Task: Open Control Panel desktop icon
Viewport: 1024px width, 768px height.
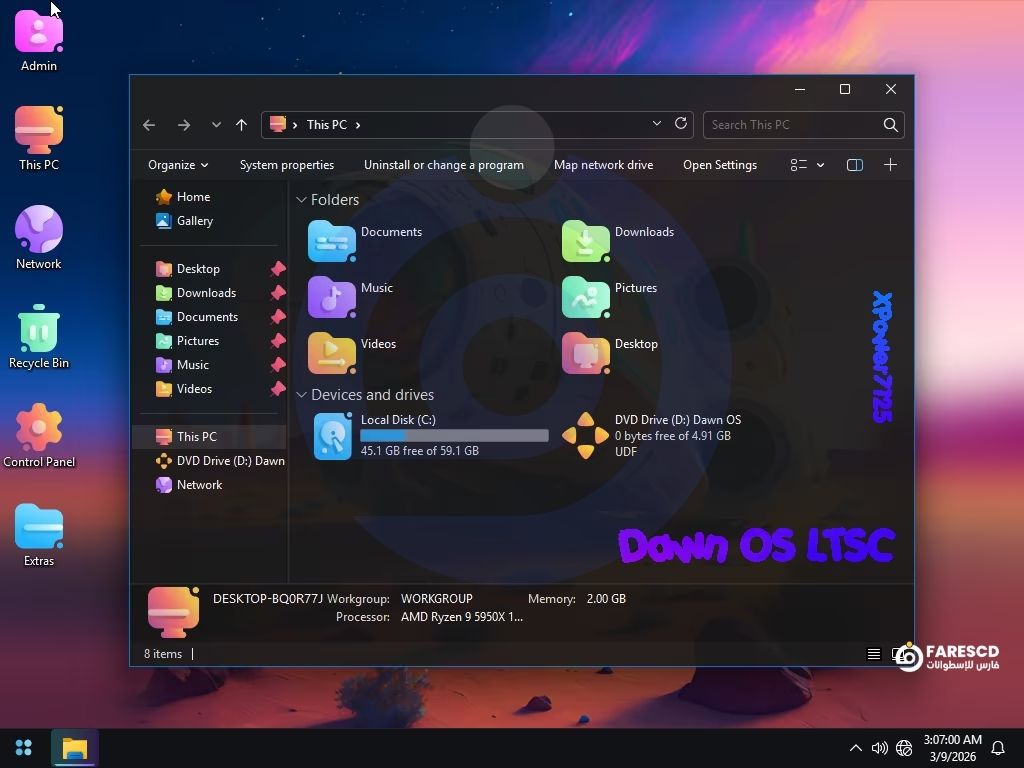Action: tap(39, 429)
